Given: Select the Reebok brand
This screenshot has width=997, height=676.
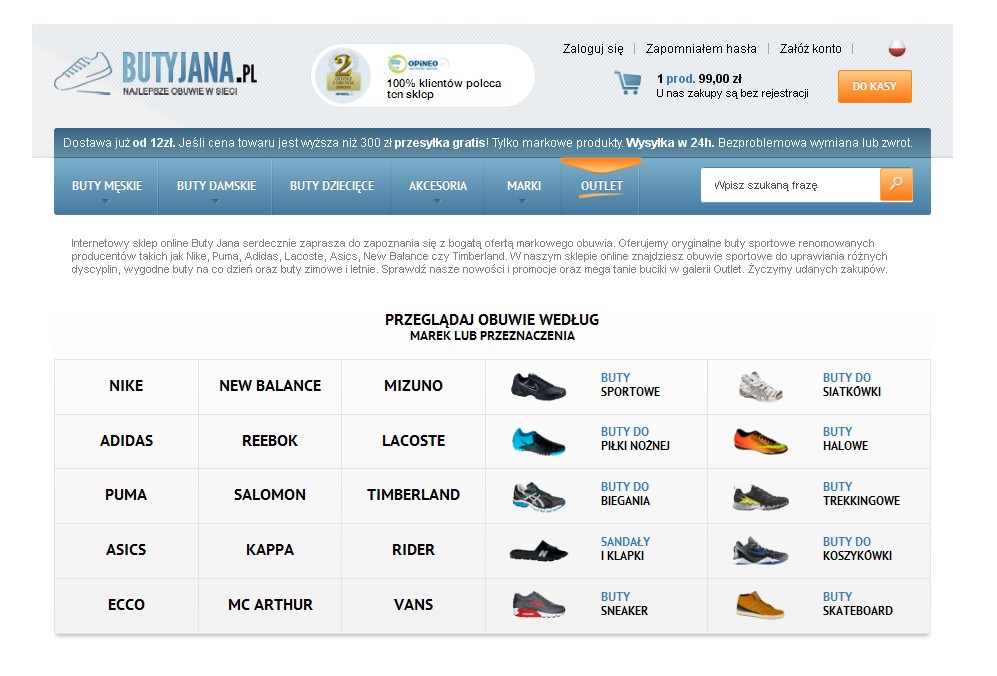Looking at the screenshot, I should click(x=270, y=440).
